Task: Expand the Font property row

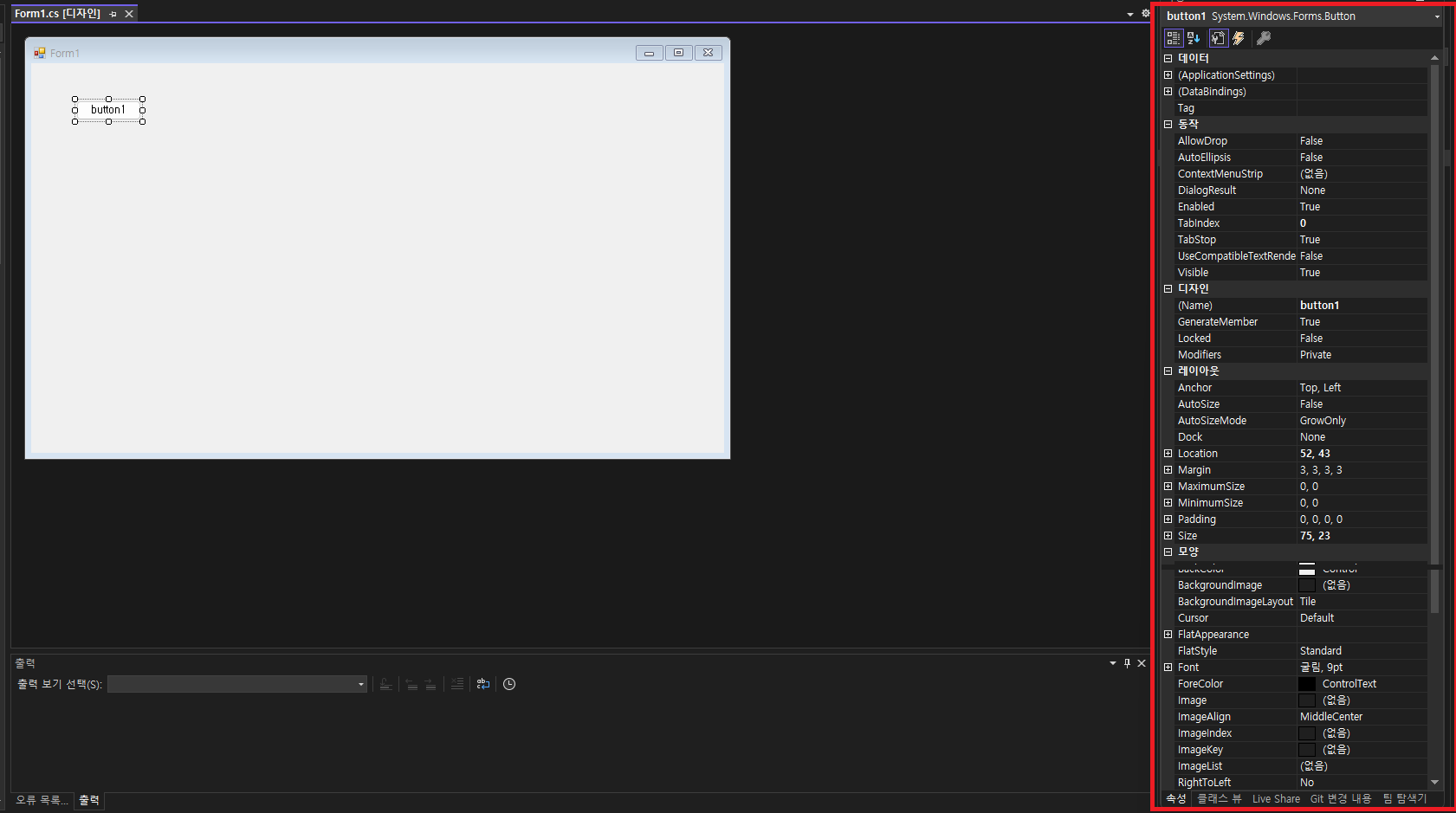Action: click(x=1168, y=667)
